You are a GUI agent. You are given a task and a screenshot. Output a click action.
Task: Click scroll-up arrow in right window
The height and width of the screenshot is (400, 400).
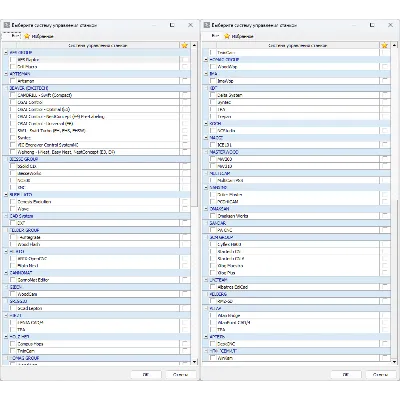coord(395,45)
